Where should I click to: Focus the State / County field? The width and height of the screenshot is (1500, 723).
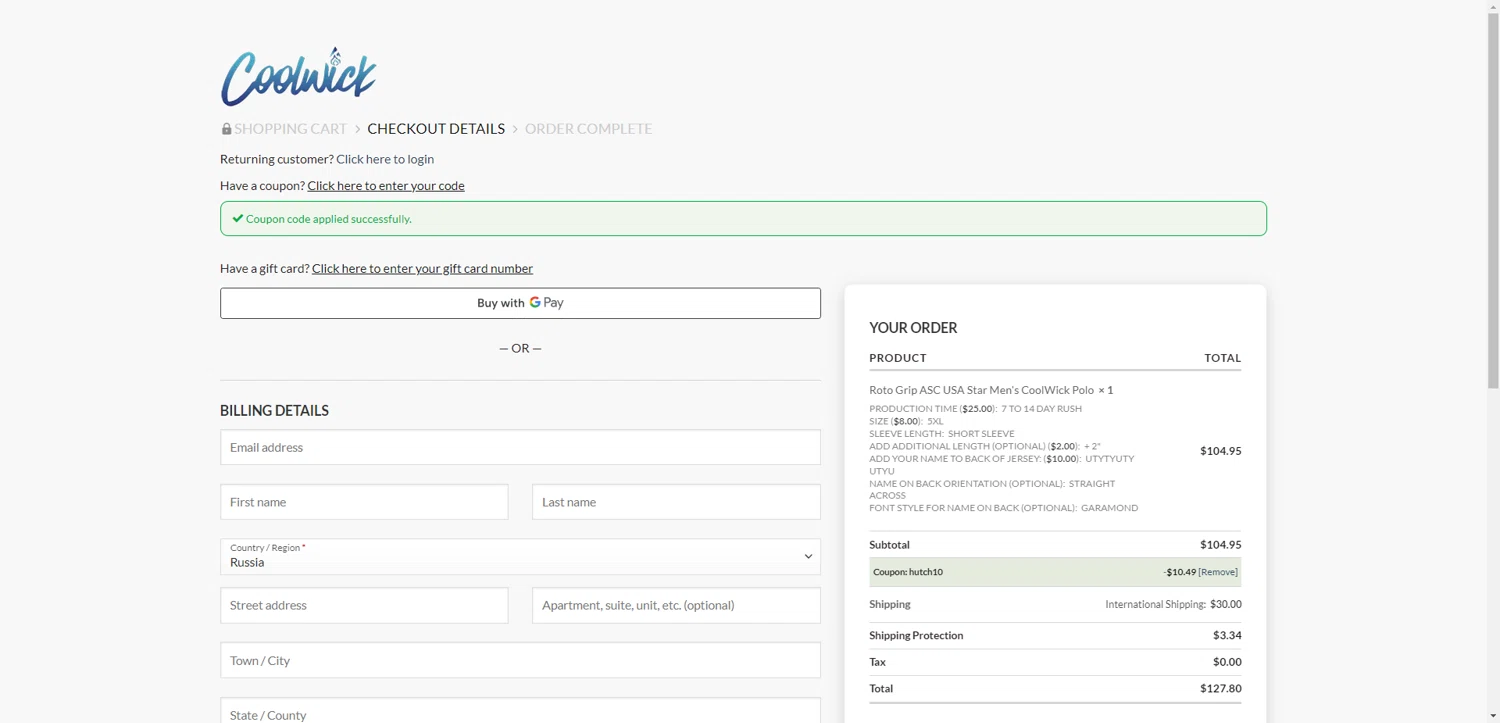[520, 711]
